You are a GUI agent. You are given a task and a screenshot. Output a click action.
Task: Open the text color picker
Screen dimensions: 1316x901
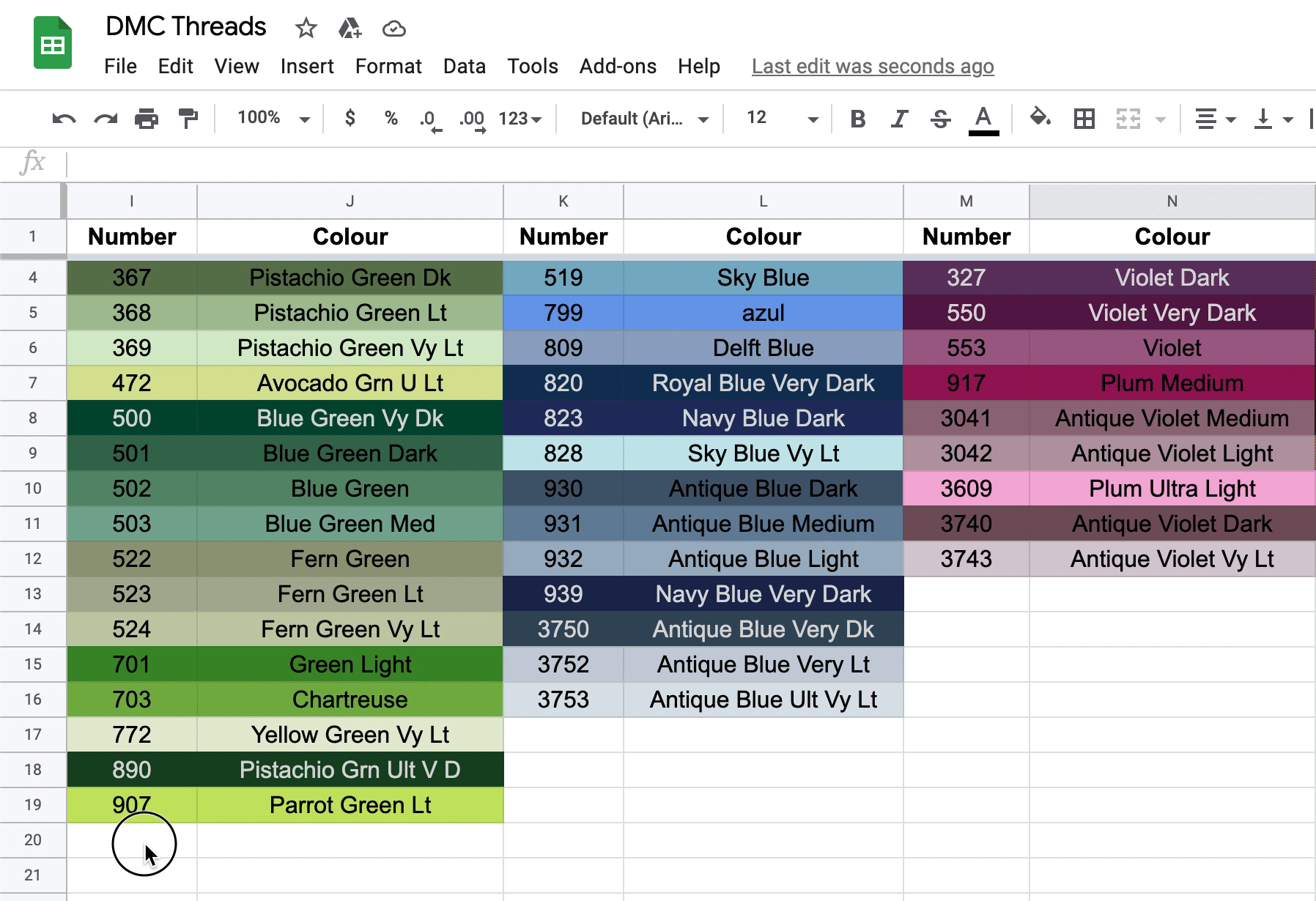(x=983, y=119)
